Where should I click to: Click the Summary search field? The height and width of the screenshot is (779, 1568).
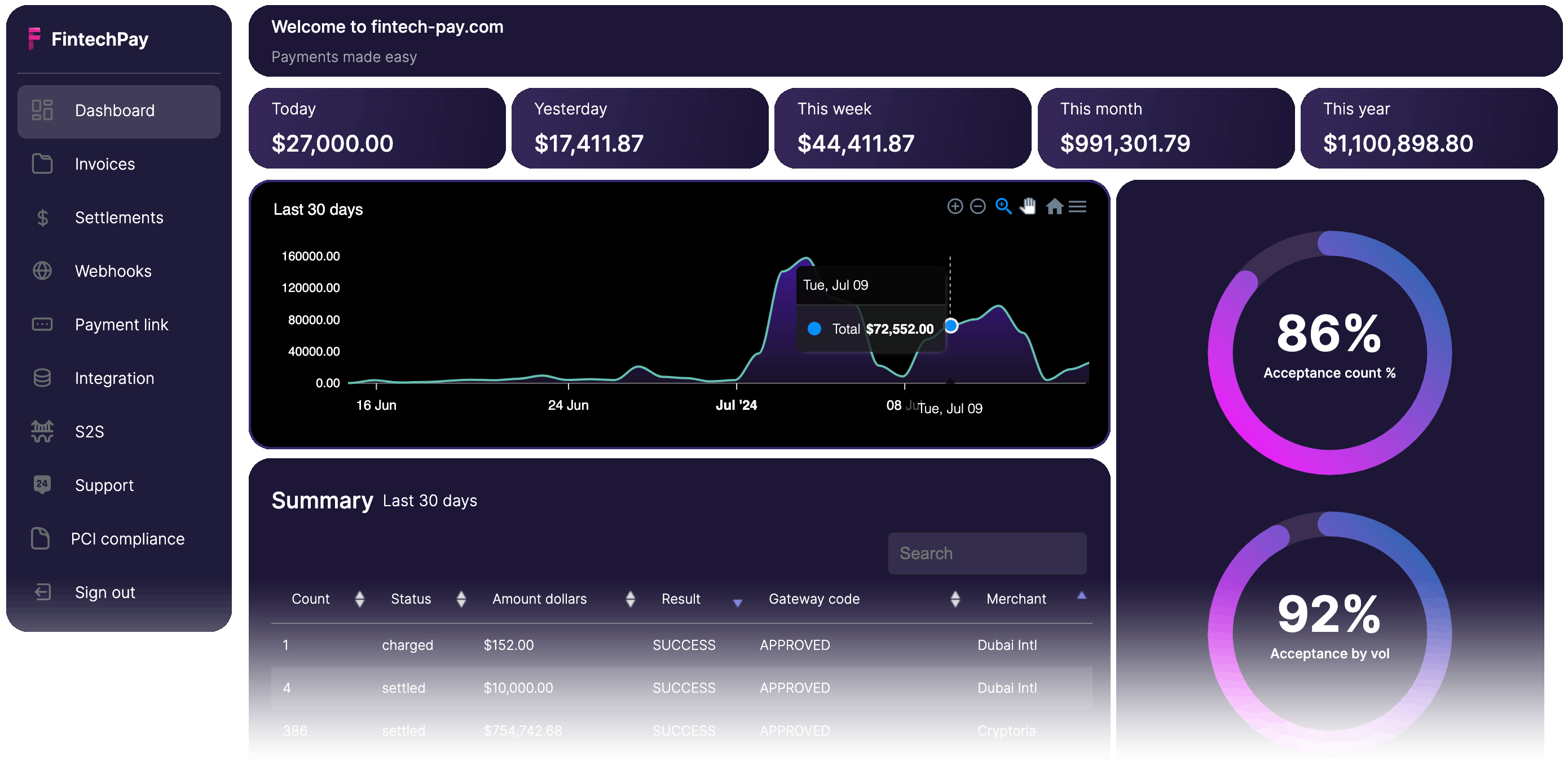click(x=986, y=554)
